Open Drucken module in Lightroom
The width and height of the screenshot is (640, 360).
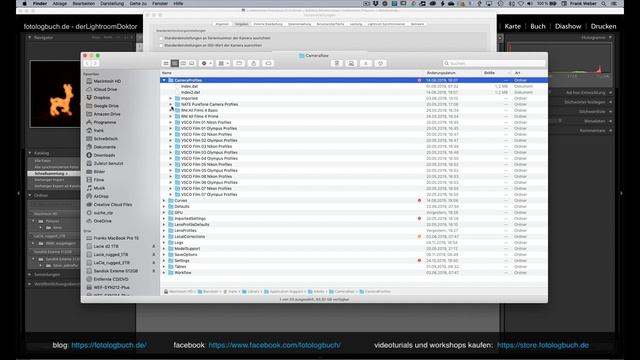(x=603, y=26)
